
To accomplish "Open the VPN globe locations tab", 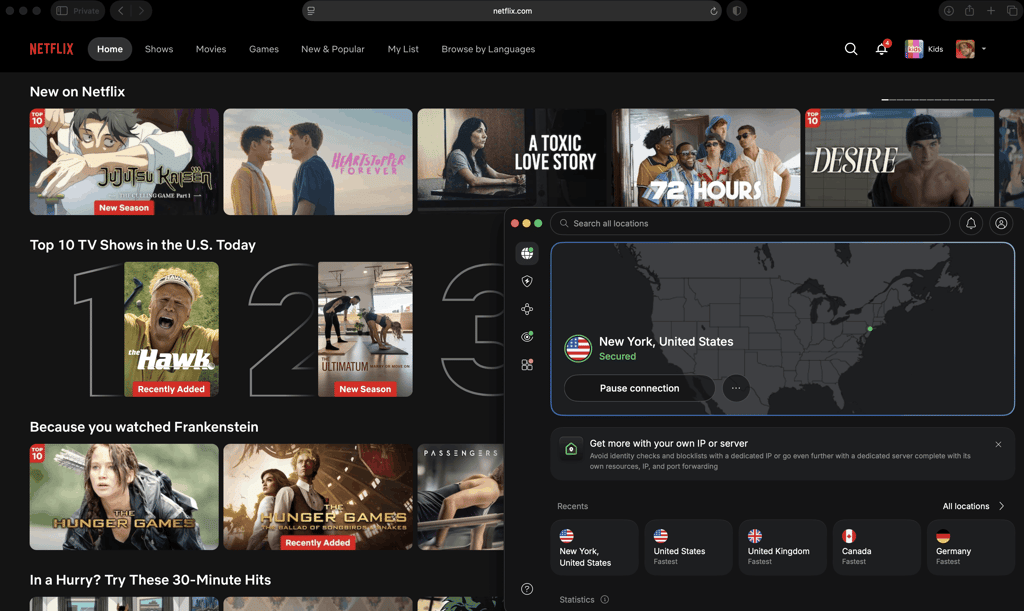I will [527, 253].
